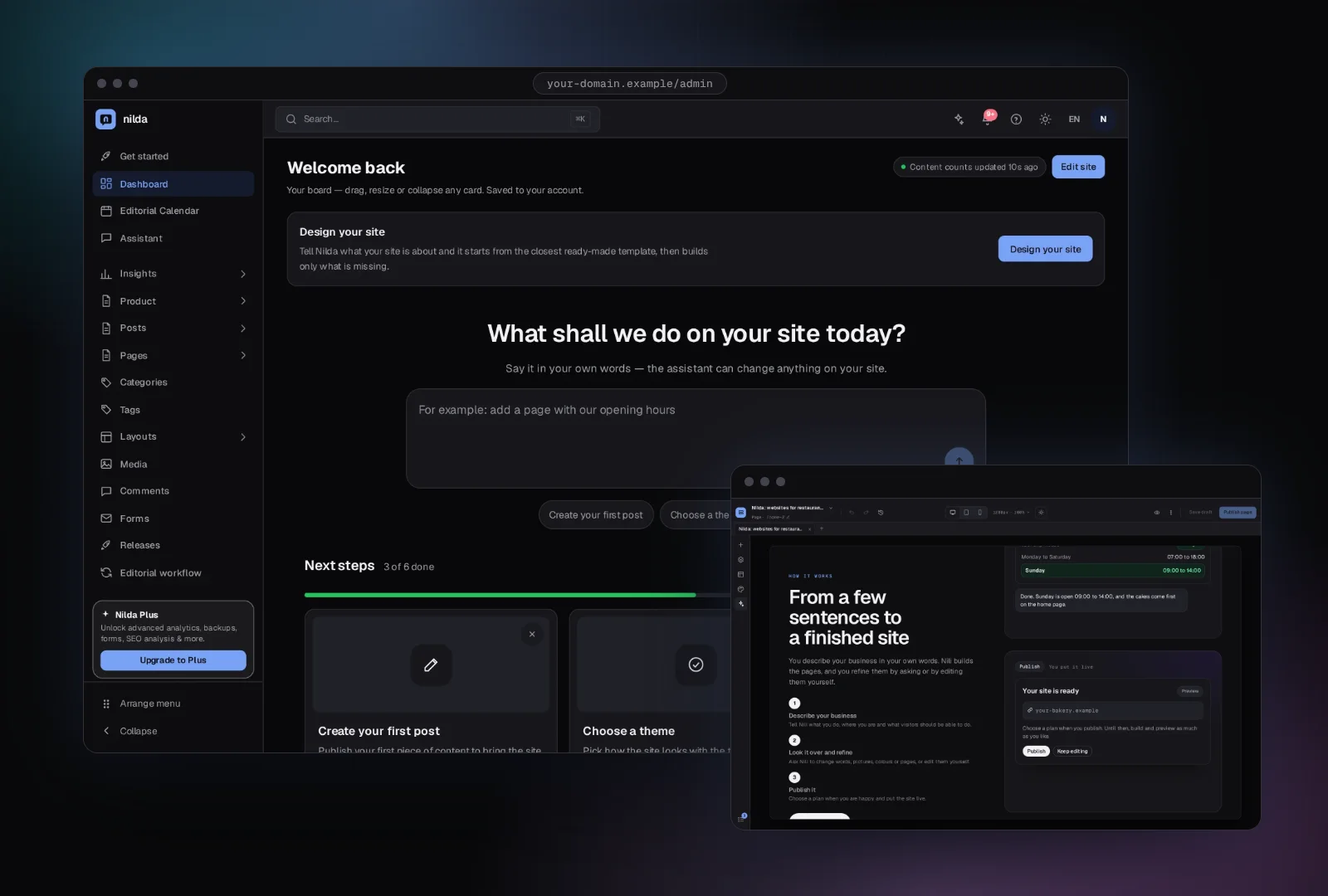Viewport: 1328px width, 896px height.
Task: Expand the Product menu chevron
Action: pos(243,301)
